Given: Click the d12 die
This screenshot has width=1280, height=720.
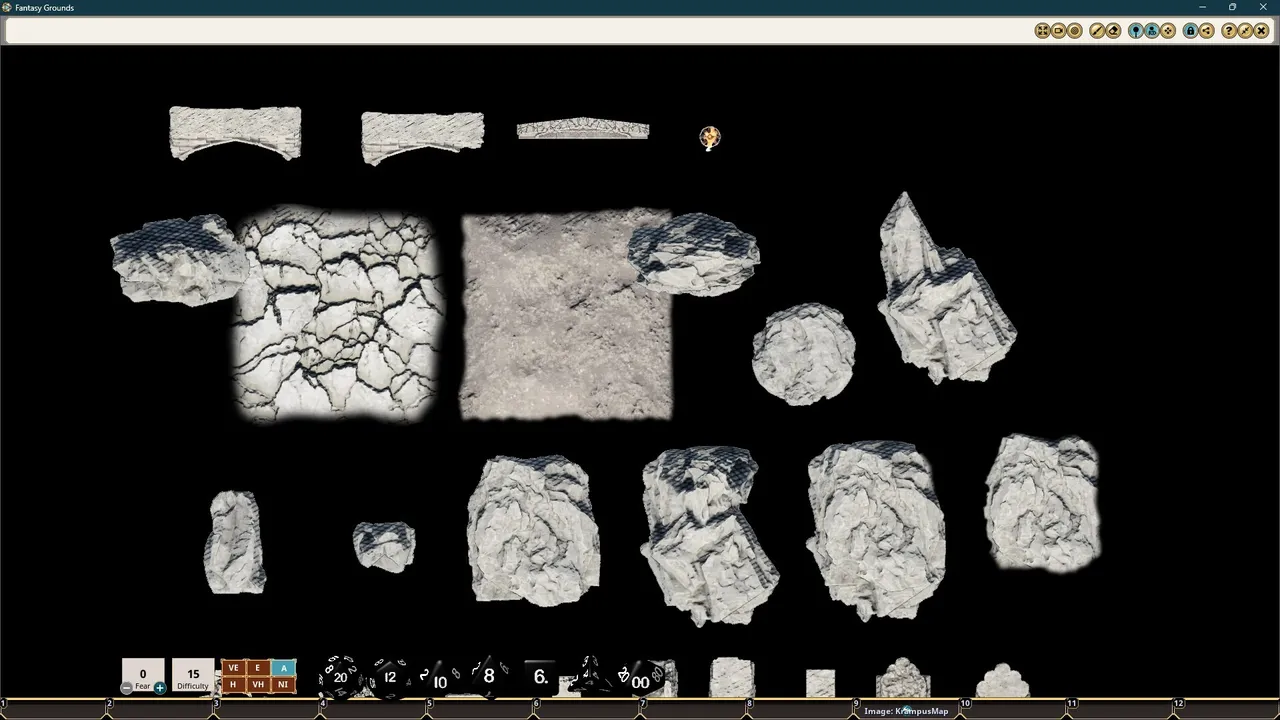Looking at the screenshot, I should point(390,677).
